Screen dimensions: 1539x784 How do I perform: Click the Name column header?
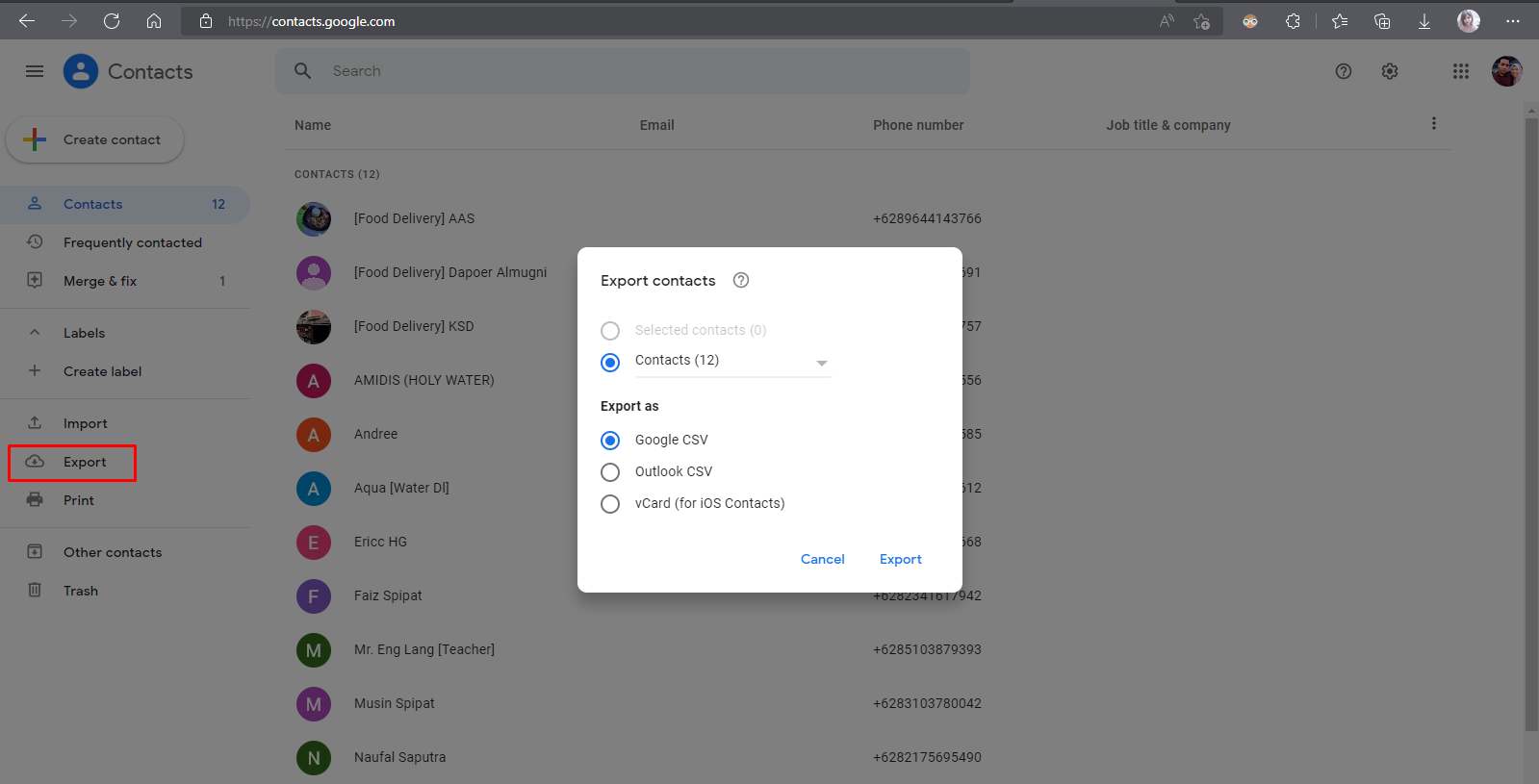(313, 125)
